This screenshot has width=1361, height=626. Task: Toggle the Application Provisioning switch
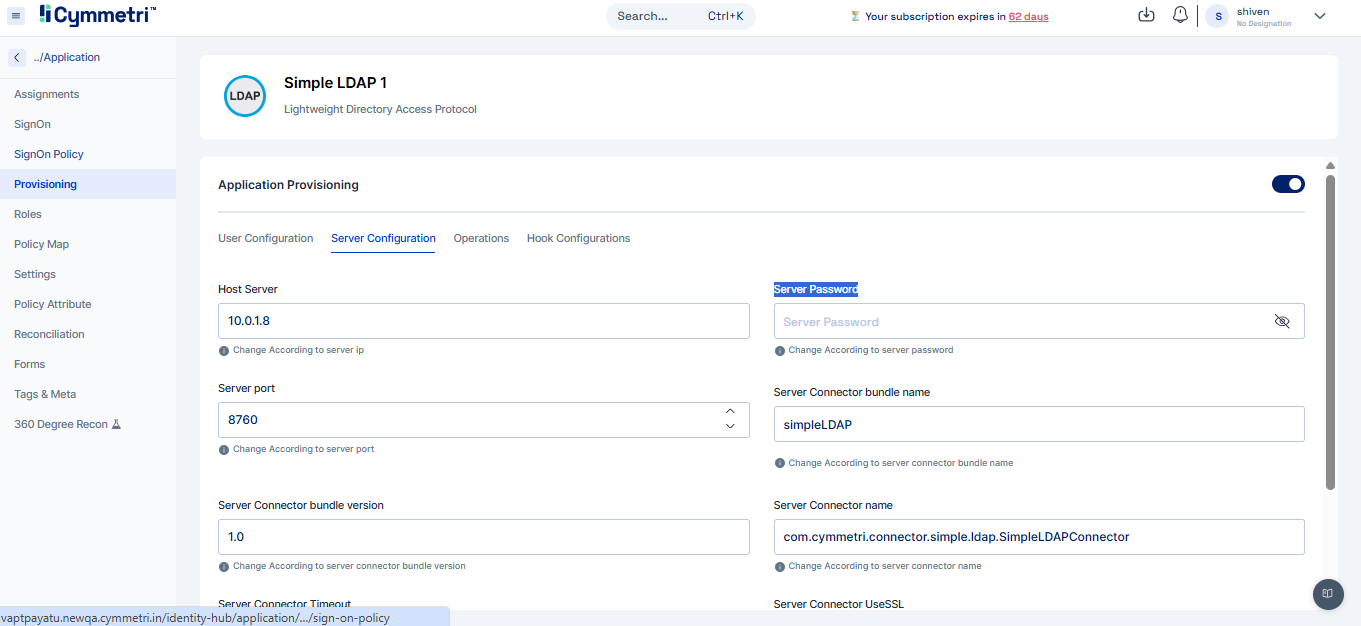(1288, 184)
